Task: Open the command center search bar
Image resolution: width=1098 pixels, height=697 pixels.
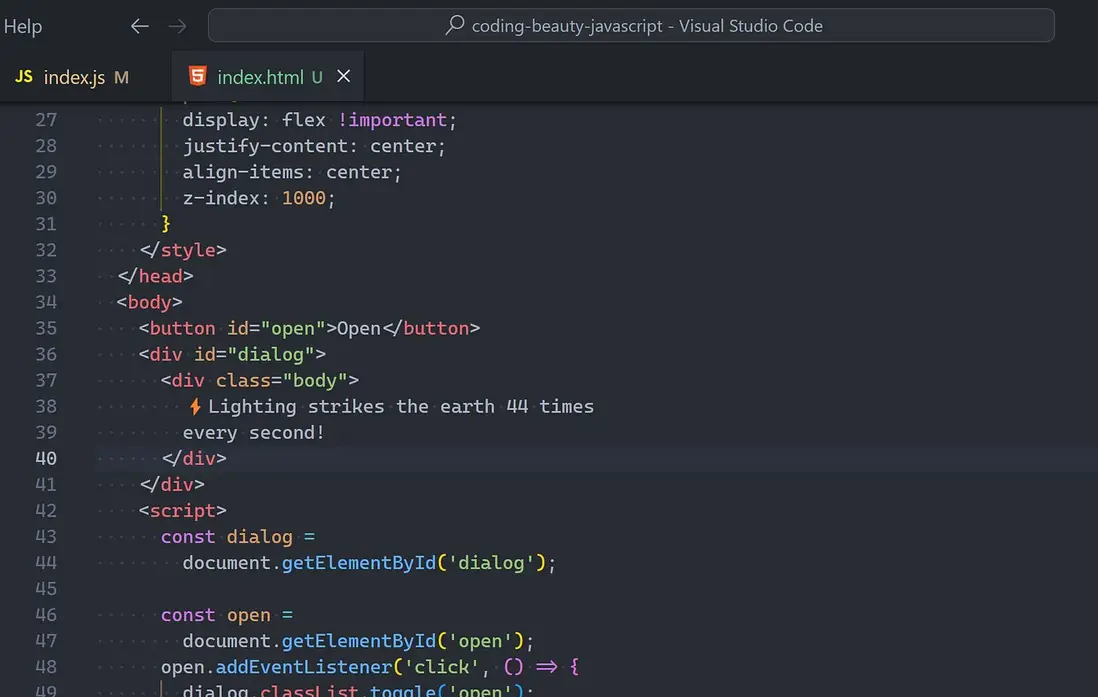Action: pyautogui.click(x=630, y=25)
